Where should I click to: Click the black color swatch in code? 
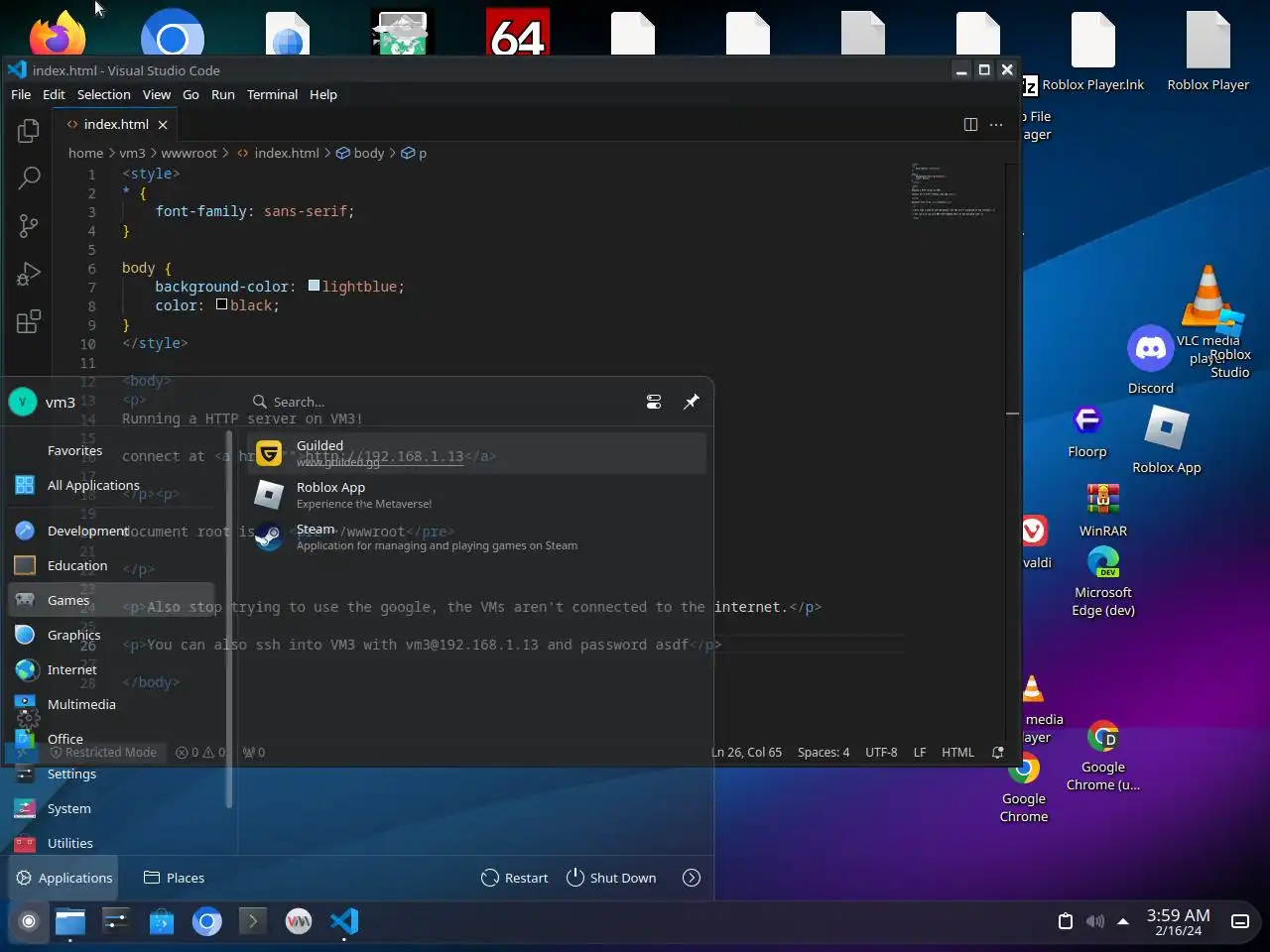(222, 304)
